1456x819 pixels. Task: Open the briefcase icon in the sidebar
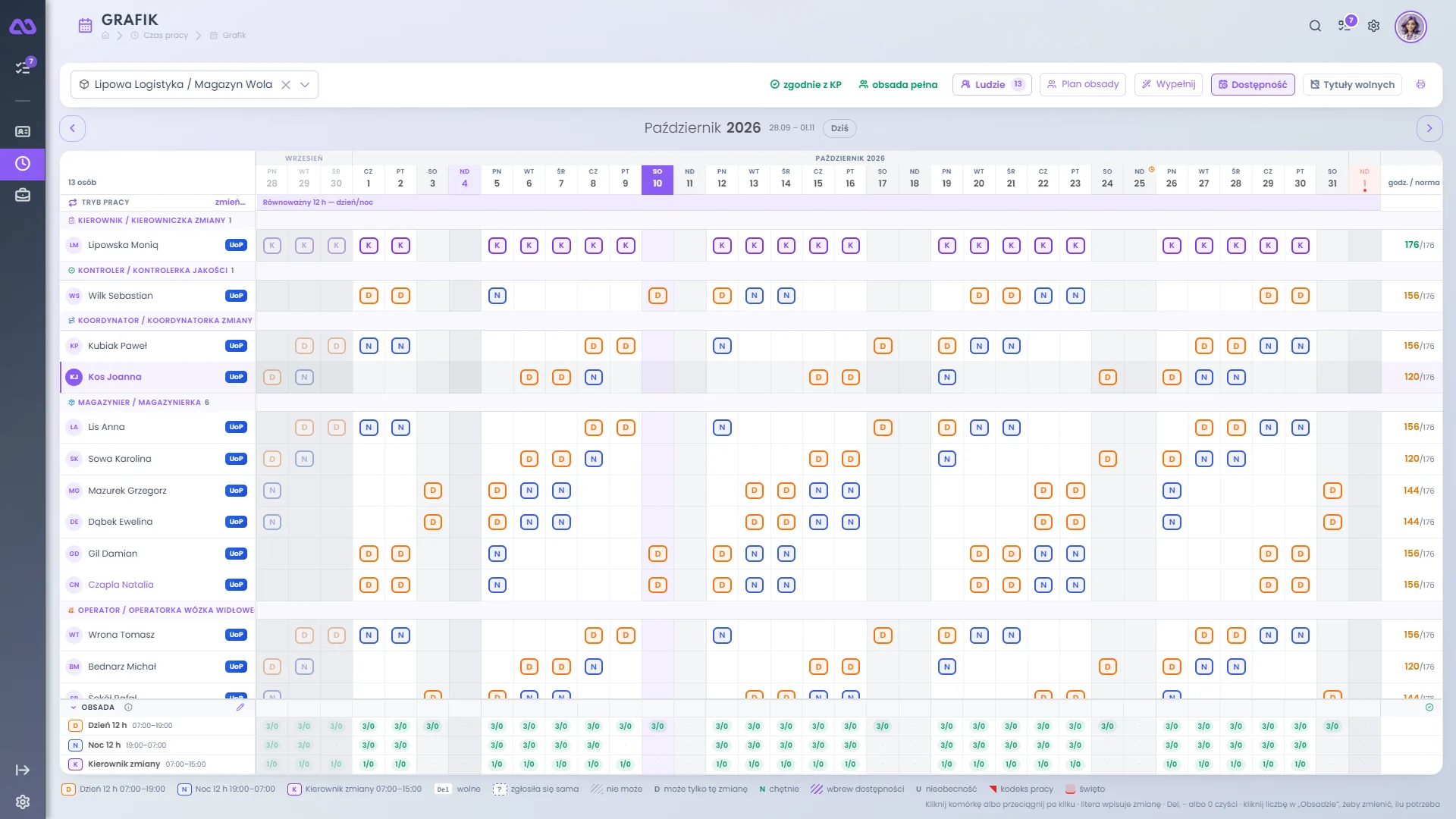(x=23, y=196)
